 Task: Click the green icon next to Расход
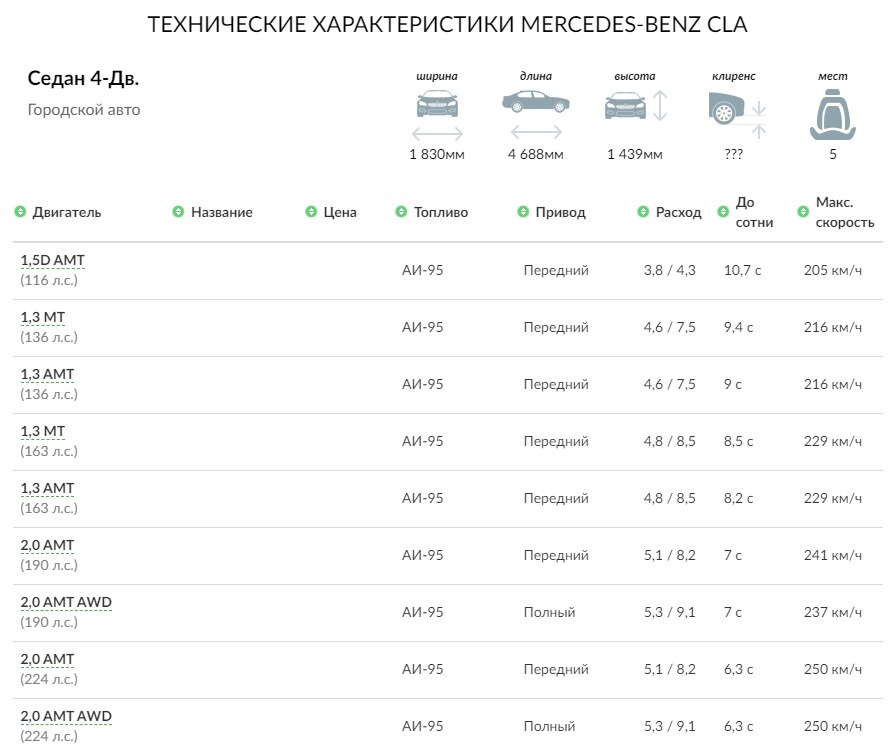click(643, 212)
